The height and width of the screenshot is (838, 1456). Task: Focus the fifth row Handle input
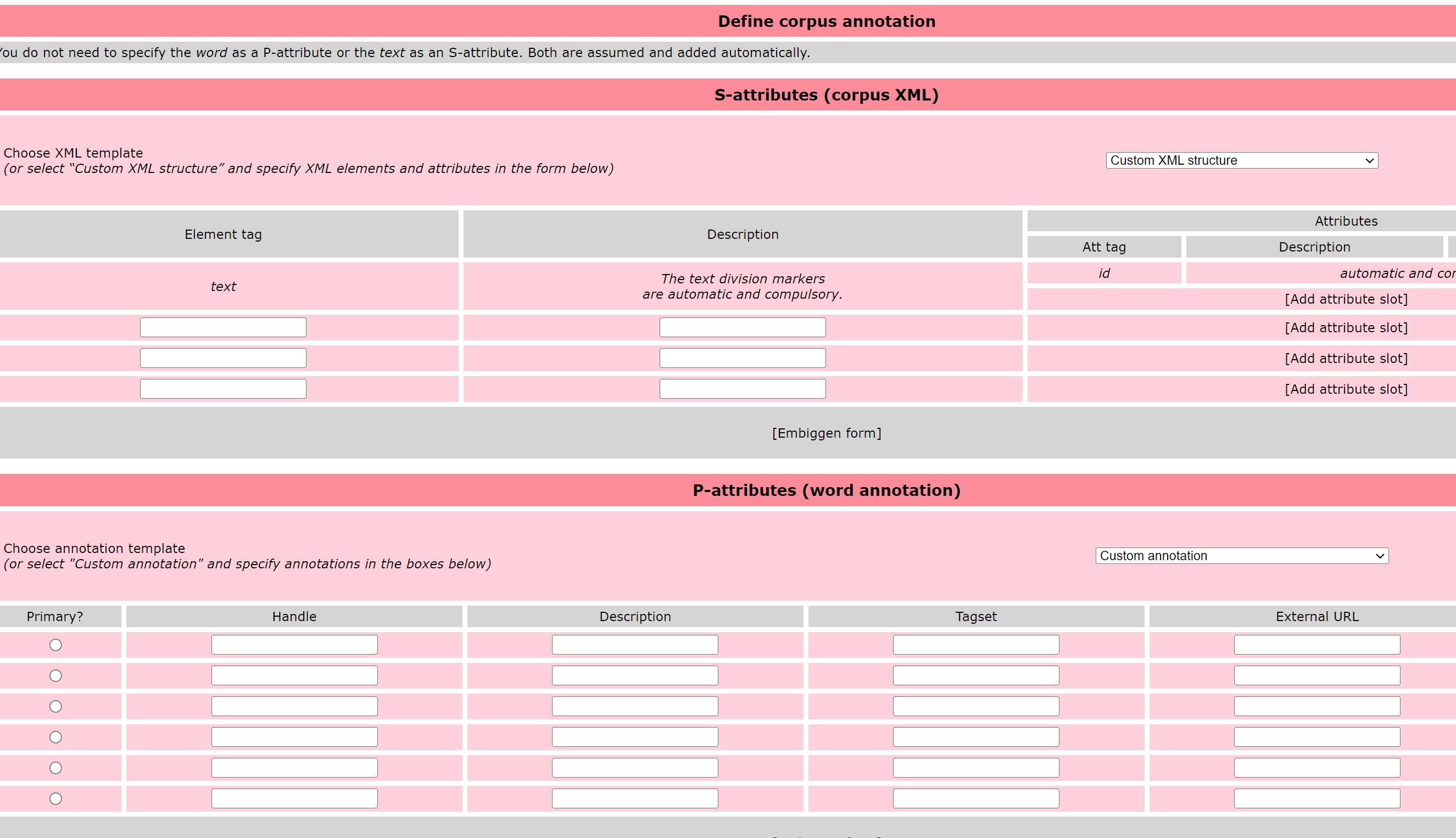[294, 768]
